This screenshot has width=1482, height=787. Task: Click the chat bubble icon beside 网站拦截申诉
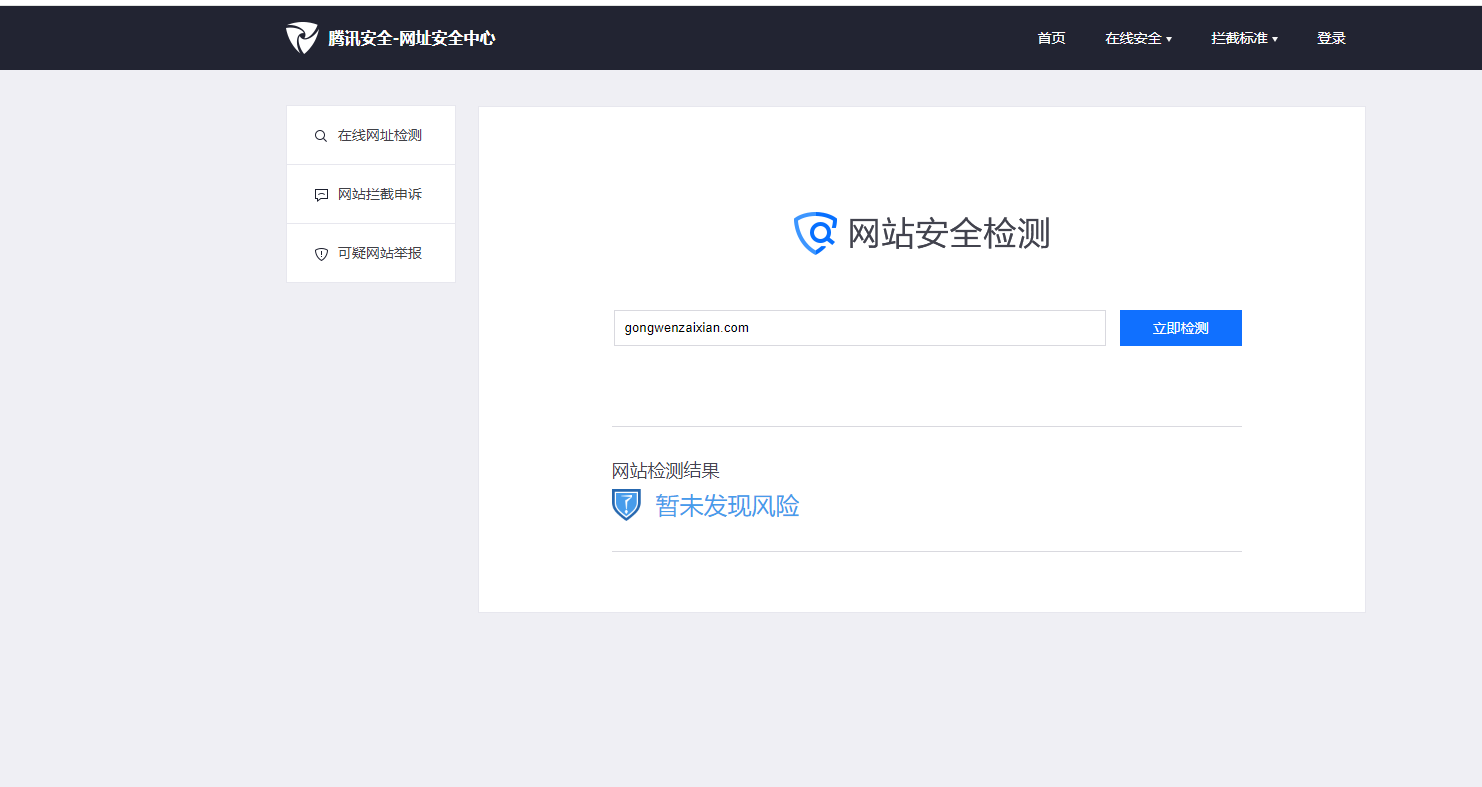(321, 195)
